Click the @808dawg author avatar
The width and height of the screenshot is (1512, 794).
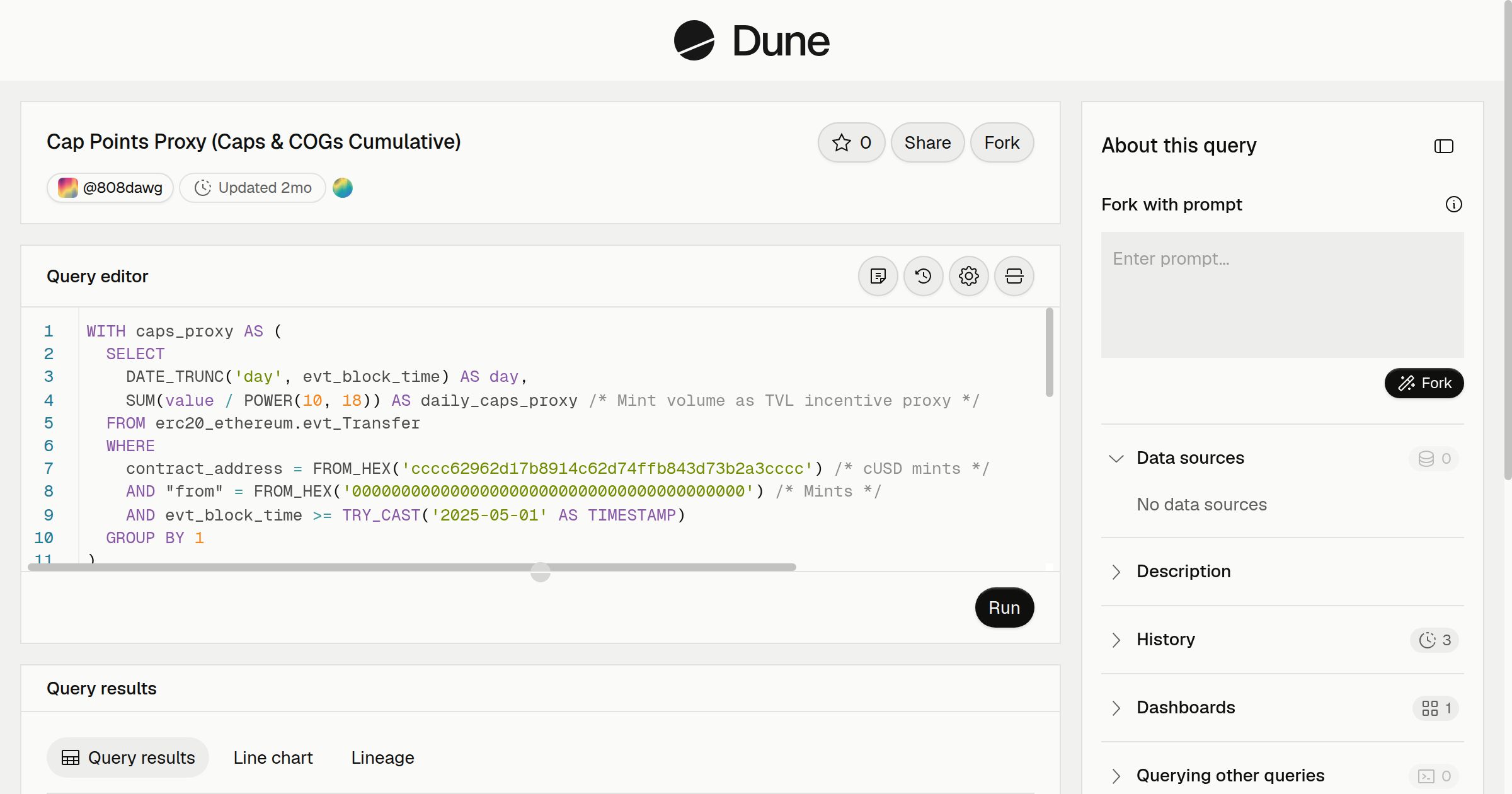click(68, 188)
